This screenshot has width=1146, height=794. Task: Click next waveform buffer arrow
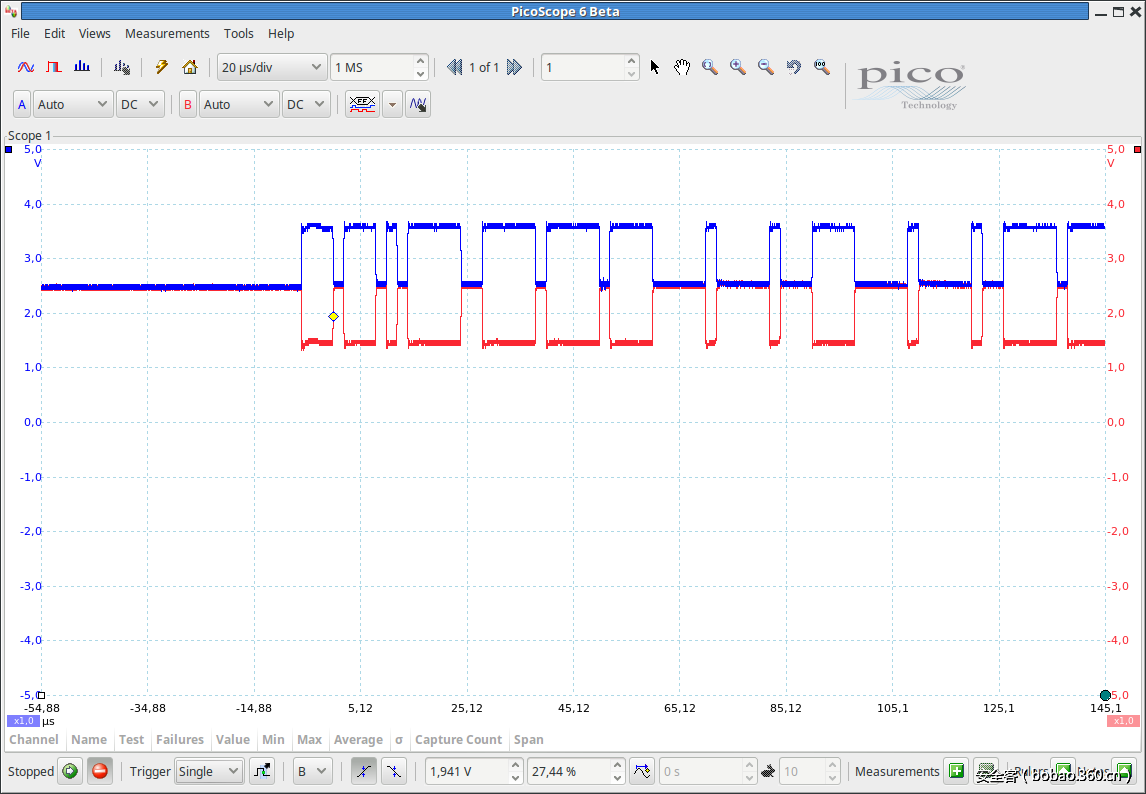(x=514, y=67)
